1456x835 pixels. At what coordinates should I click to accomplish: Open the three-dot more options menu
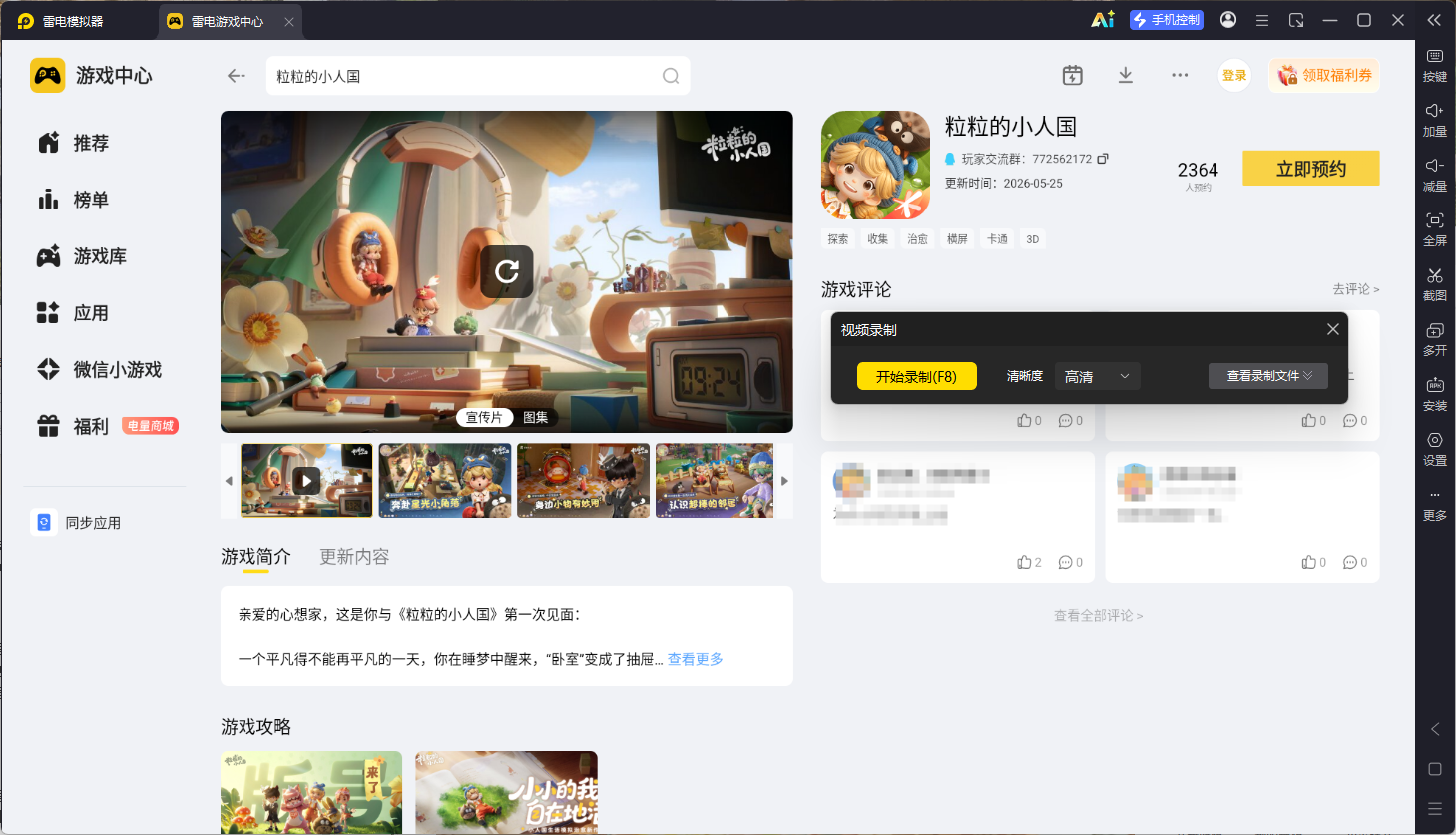1180,75
